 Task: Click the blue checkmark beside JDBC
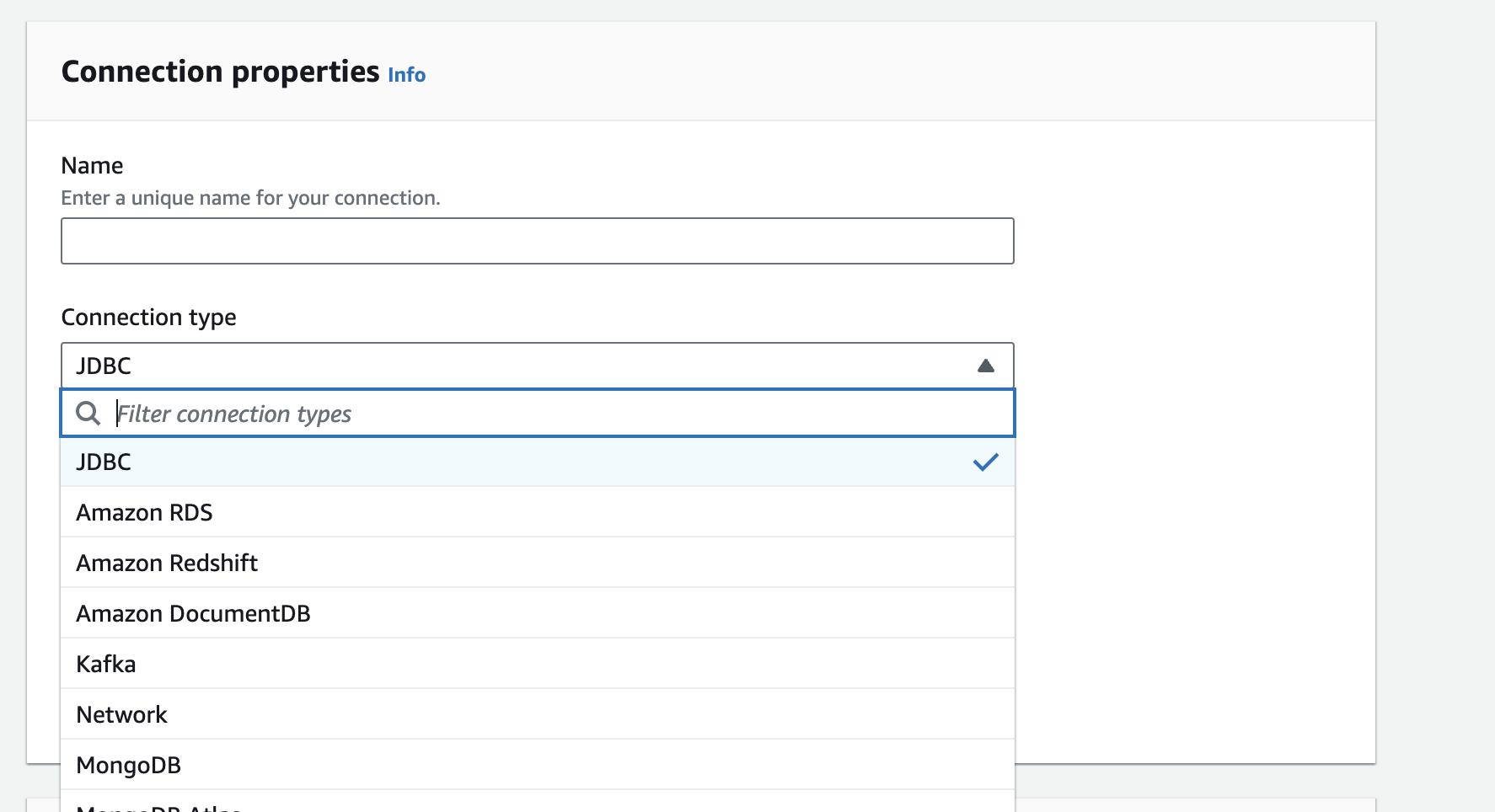pyautogui.click(x=985, y=462)
